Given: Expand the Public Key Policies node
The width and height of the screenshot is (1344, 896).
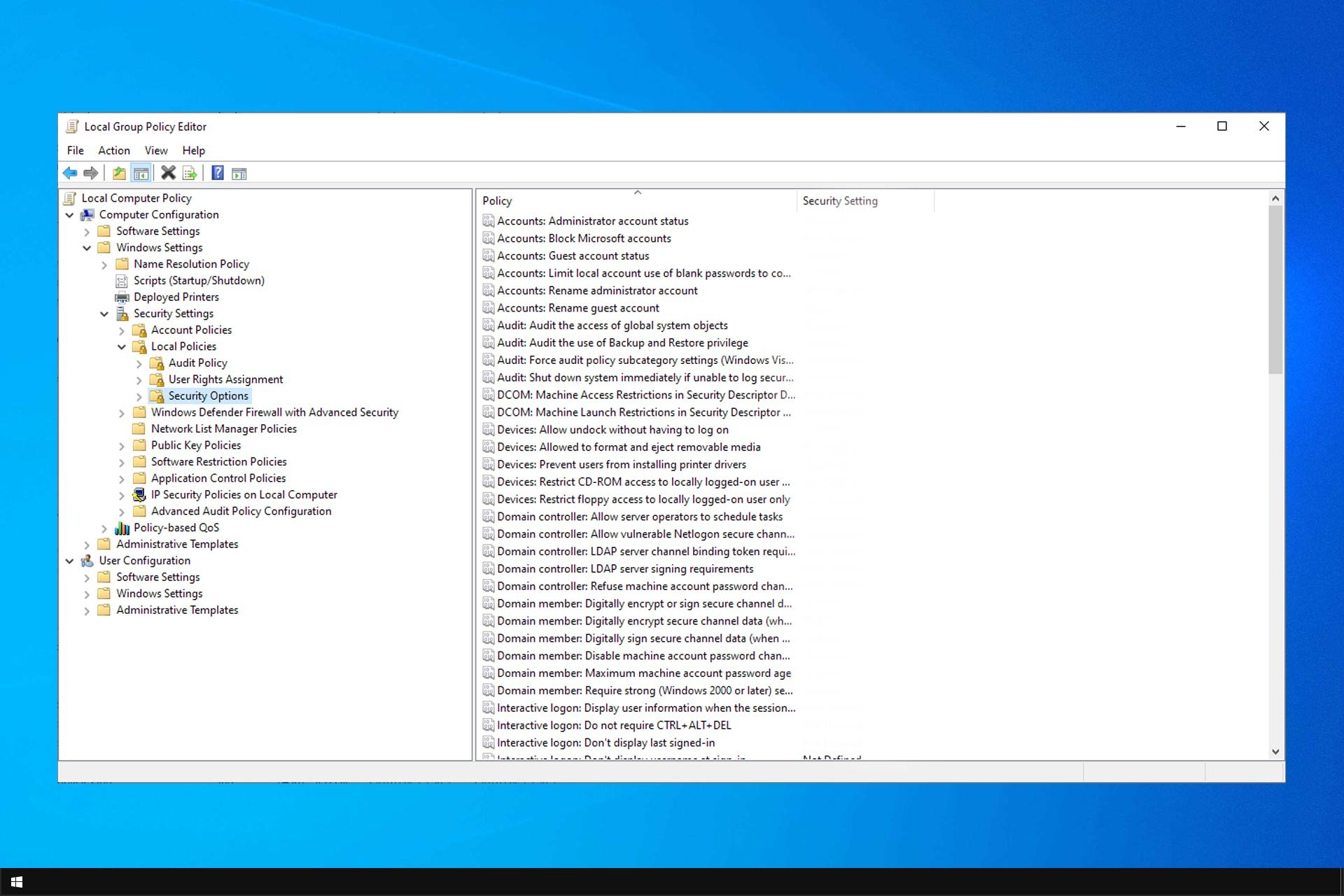Looking at the screenshot, I should (122, 446).
